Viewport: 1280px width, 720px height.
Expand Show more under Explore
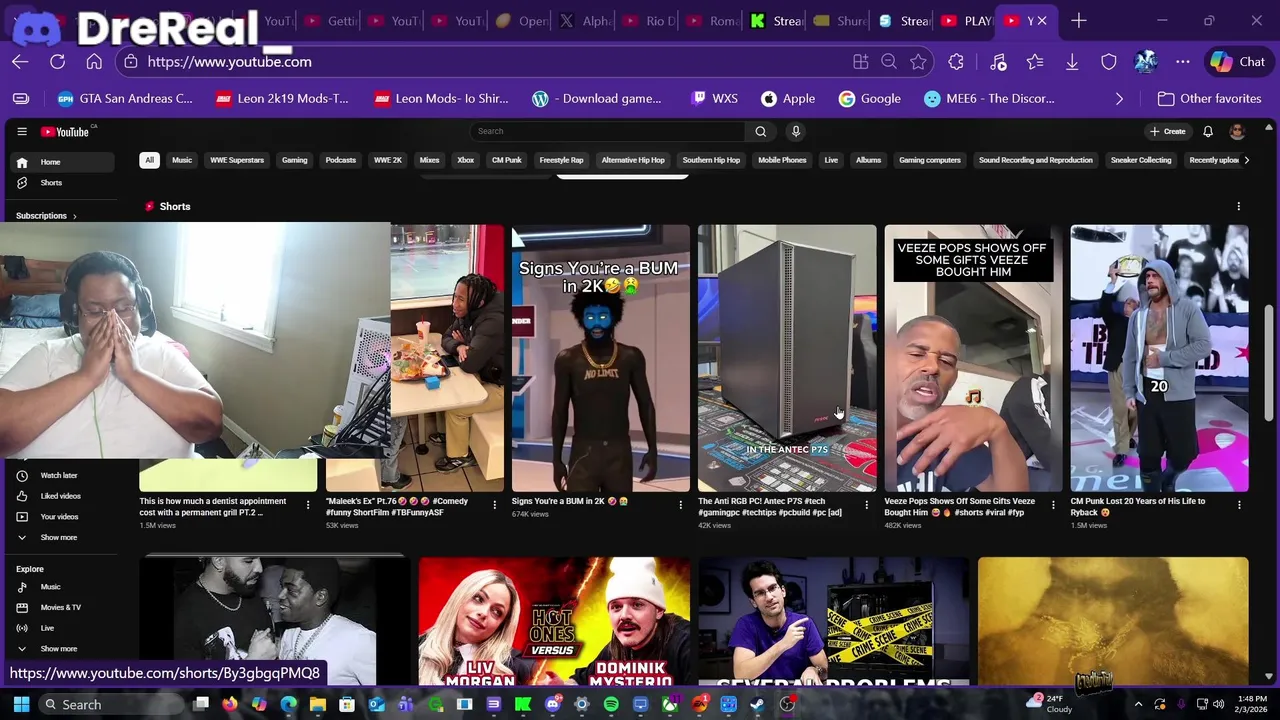point(61,649)
